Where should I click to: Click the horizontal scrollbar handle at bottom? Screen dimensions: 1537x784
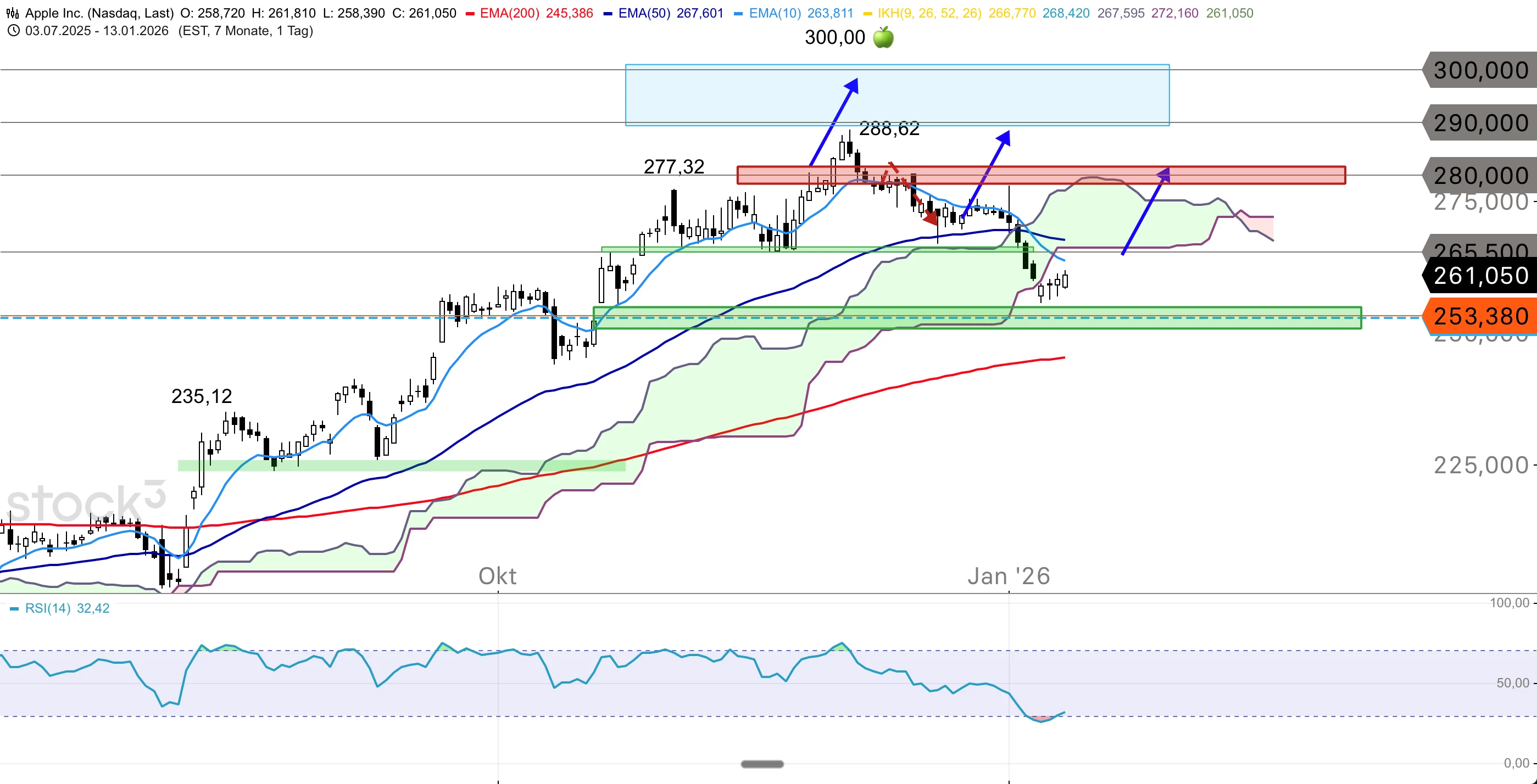[x=762, y=764]
